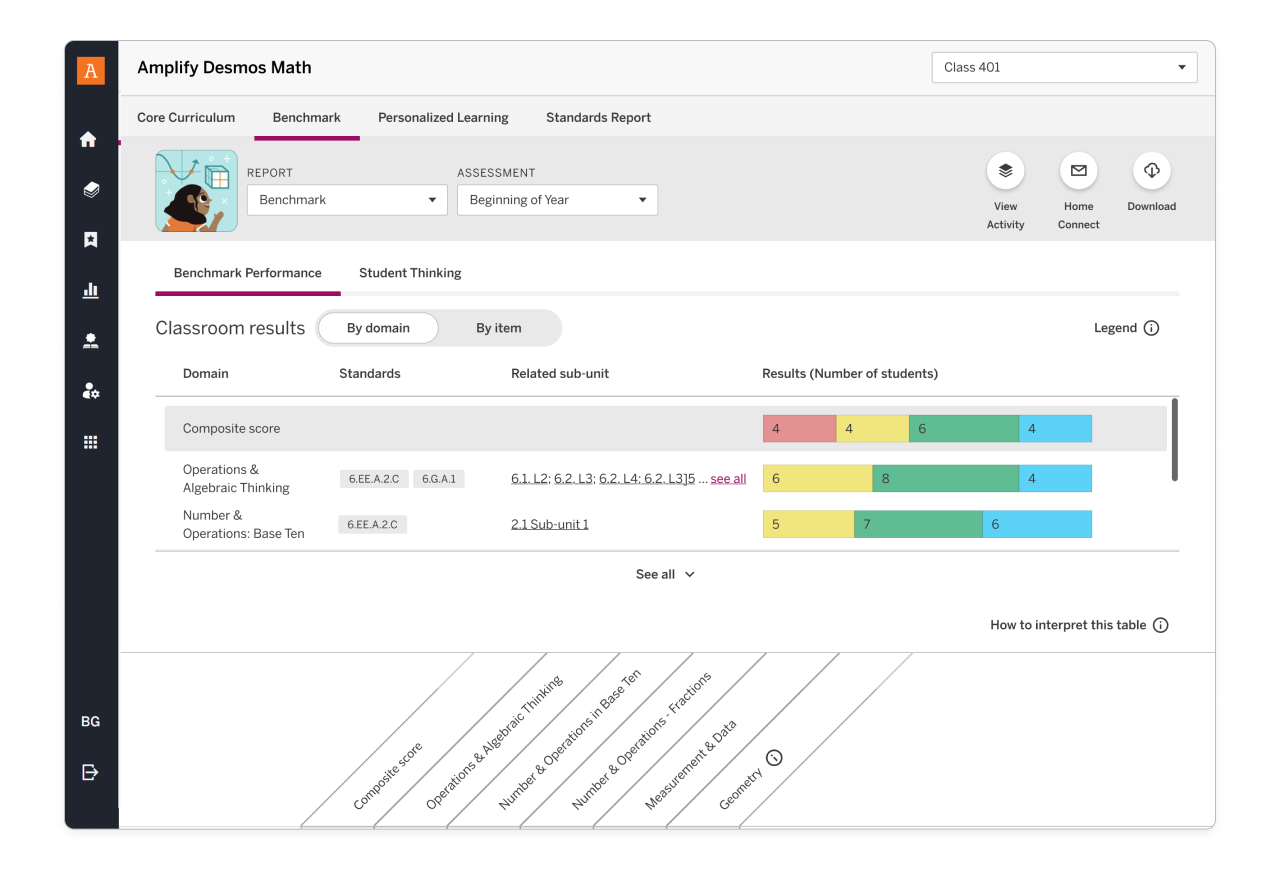Open the stacked books library icon
Viewport: 1280px width, 870px height.
(x=91, y=190)
